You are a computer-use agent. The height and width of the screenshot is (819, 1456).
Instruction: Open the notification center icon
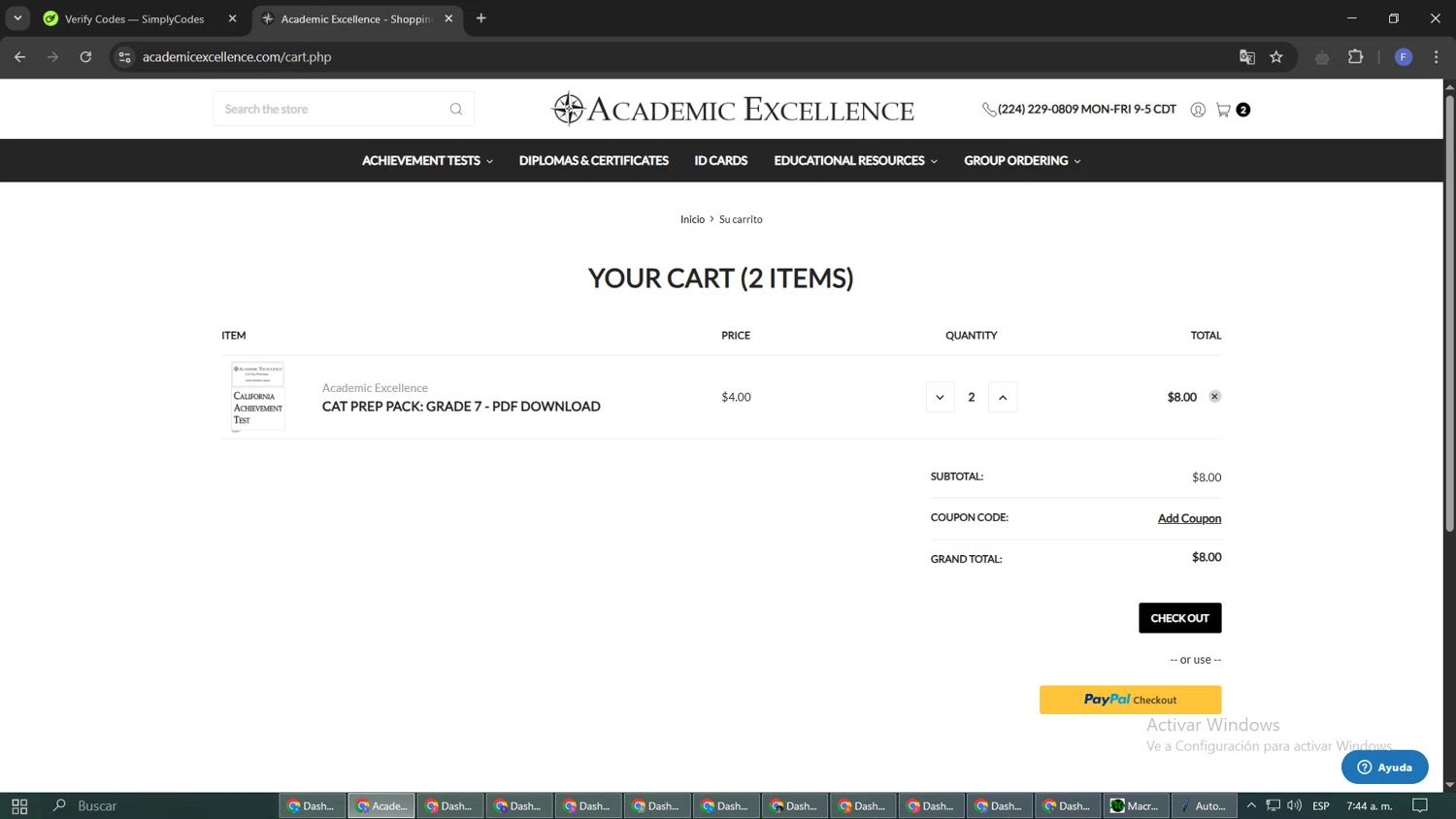click(1420, 805)
